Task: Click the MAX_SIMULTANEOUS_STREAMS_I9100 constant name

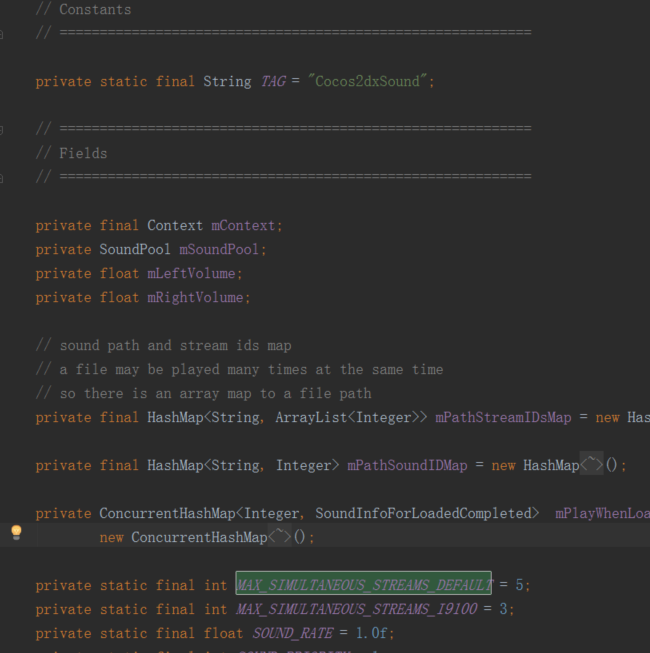Action: [360, 608]
